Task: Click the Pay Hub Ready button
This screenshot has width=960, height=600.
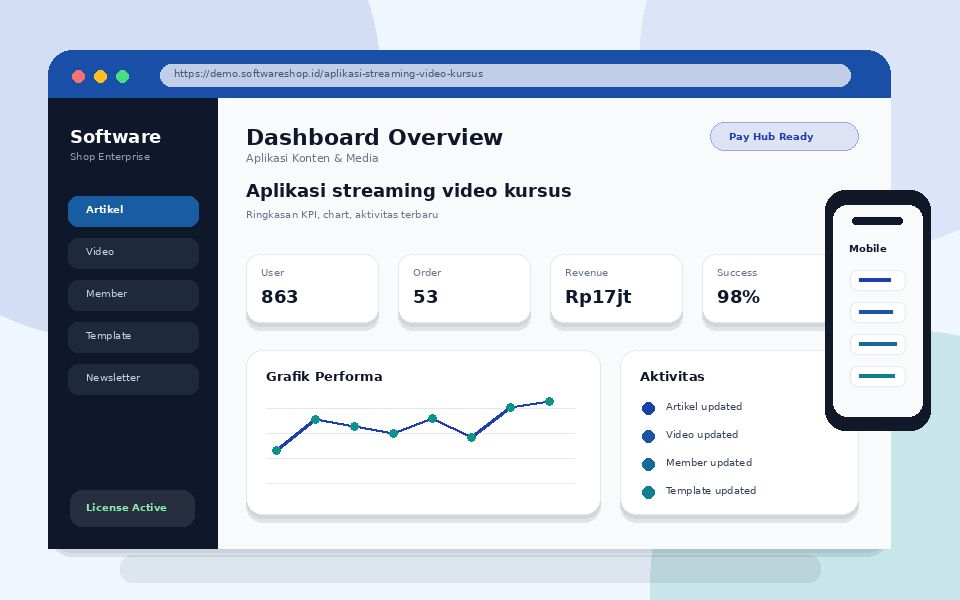Action: click(784, 137)
